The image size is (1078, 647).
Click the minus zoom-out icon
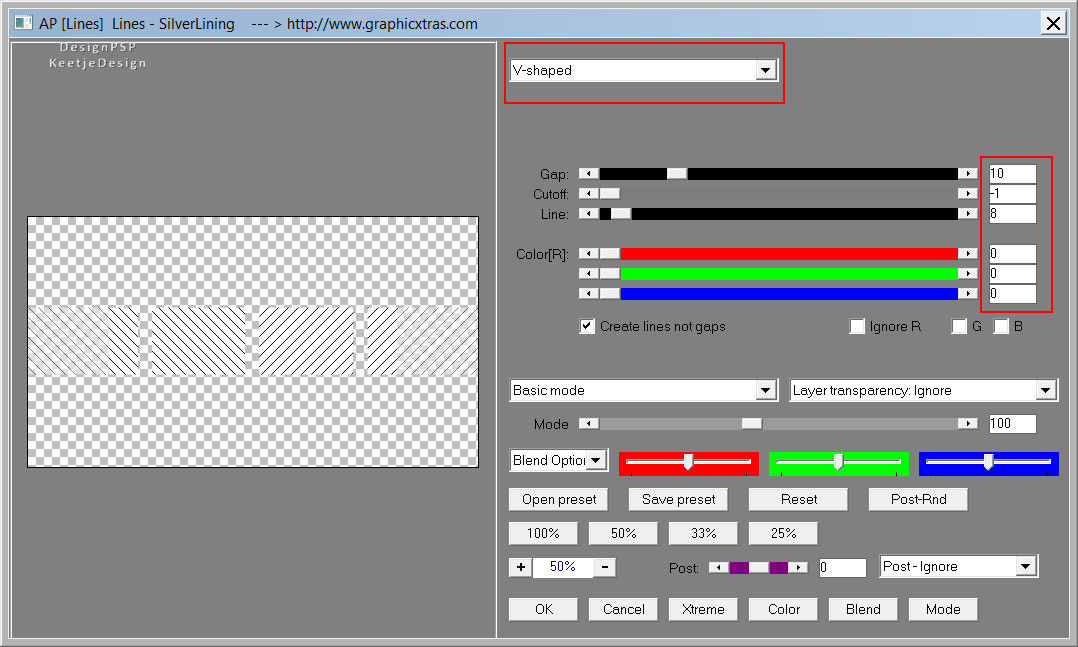605,567
